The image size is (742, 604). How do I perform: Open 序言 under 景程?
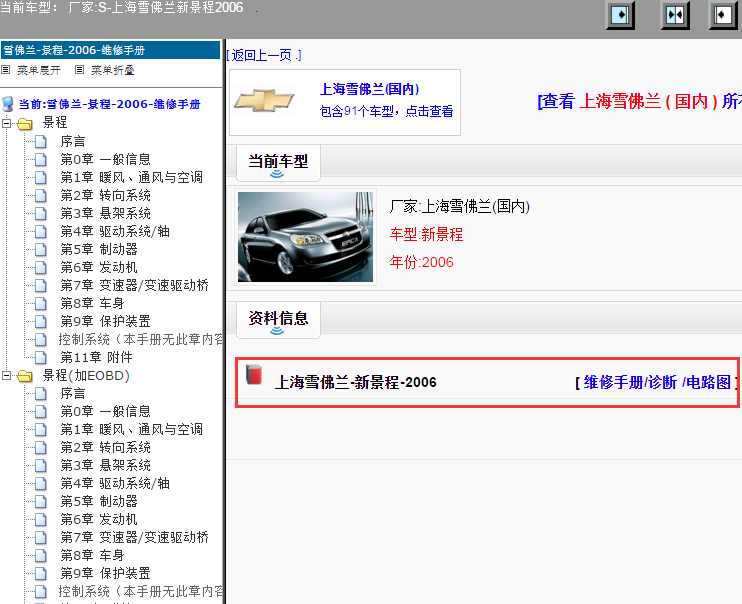click(x=72, y=142)
